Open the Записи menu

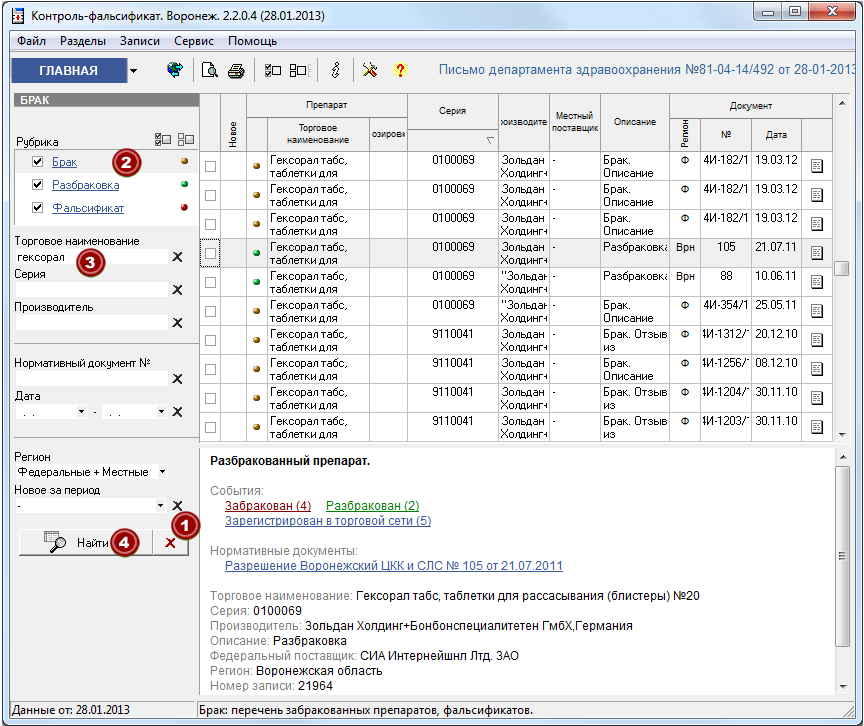(140, 41)
